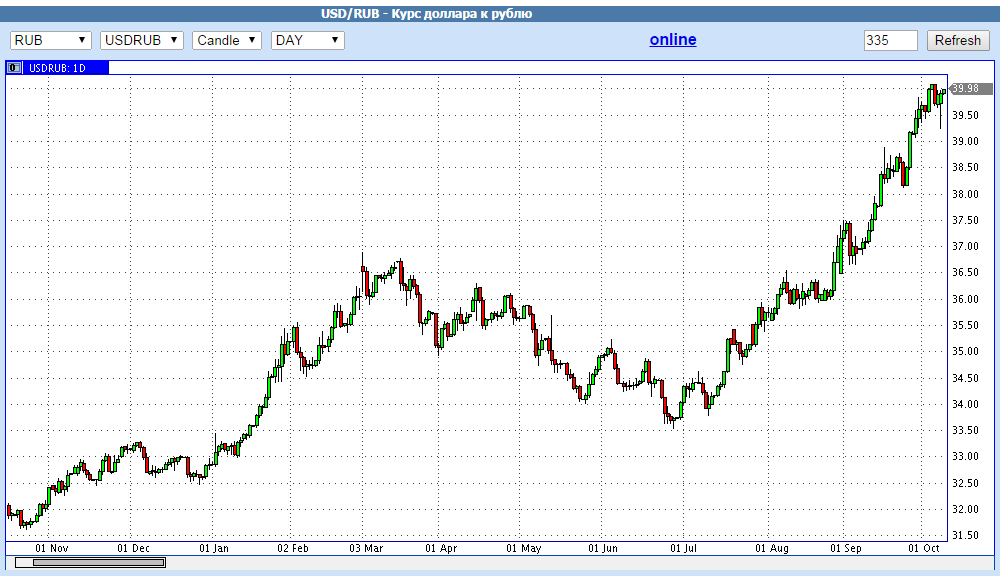
Task: Click the 02 Feb date axis label
Action: coord(293,548)
